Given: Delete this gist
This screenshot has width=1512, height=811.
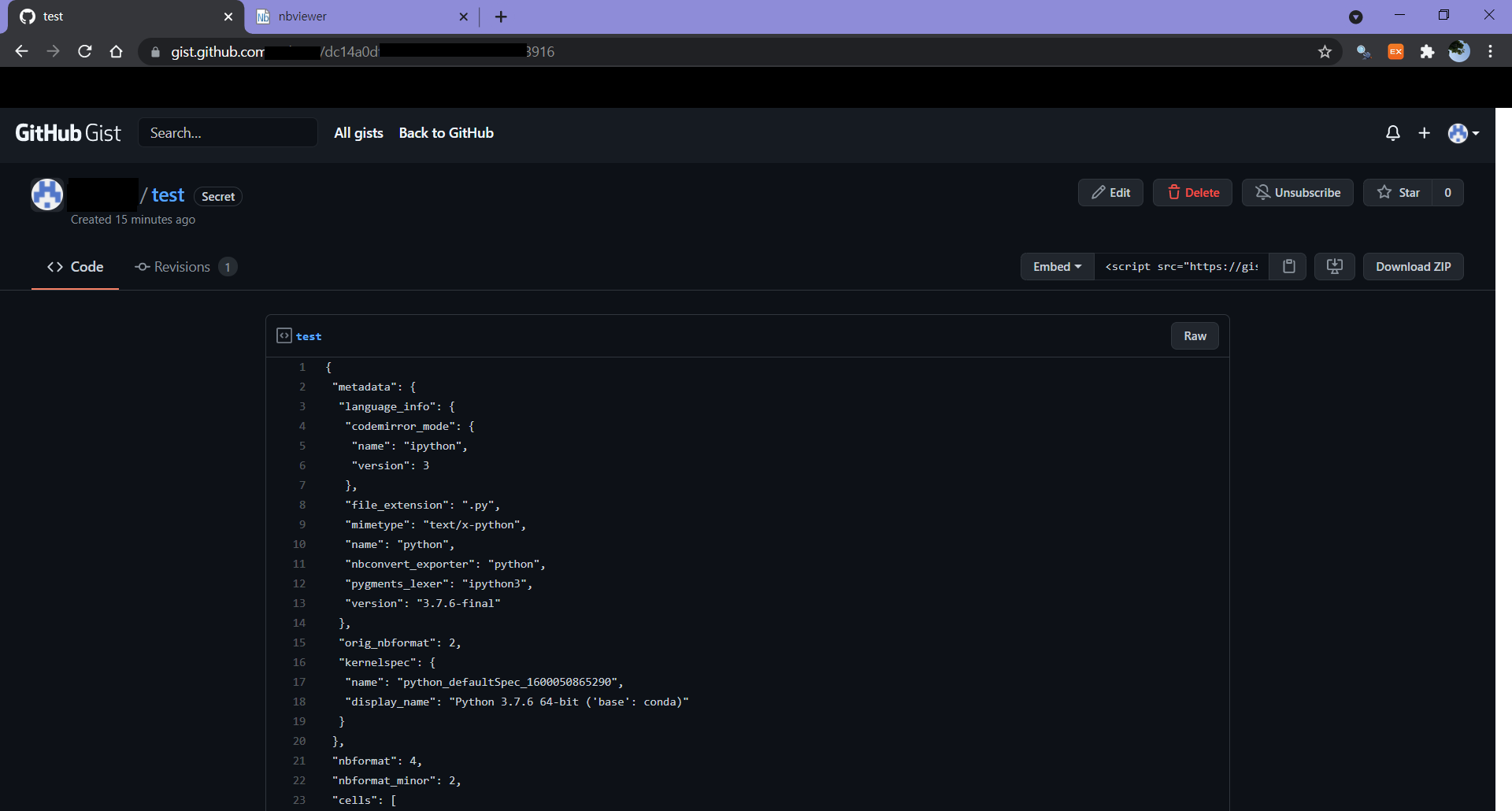Looking at the screenshot, I should 1192,193.
